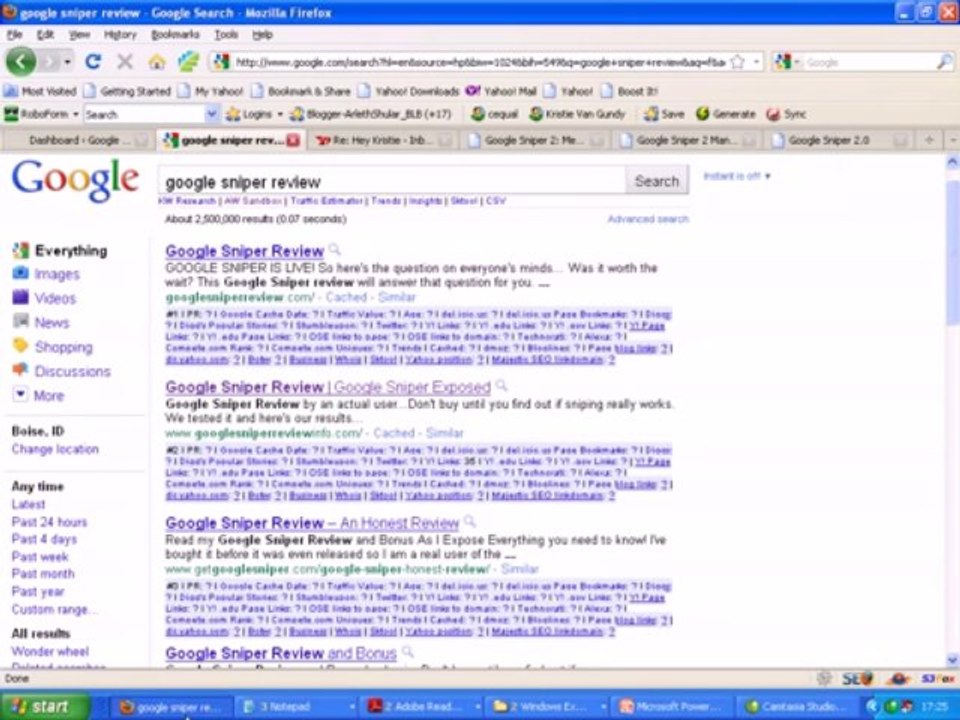Click the RoboForm Generate icon
Viewport: 960px width, 720px height.
coord(726,114)
